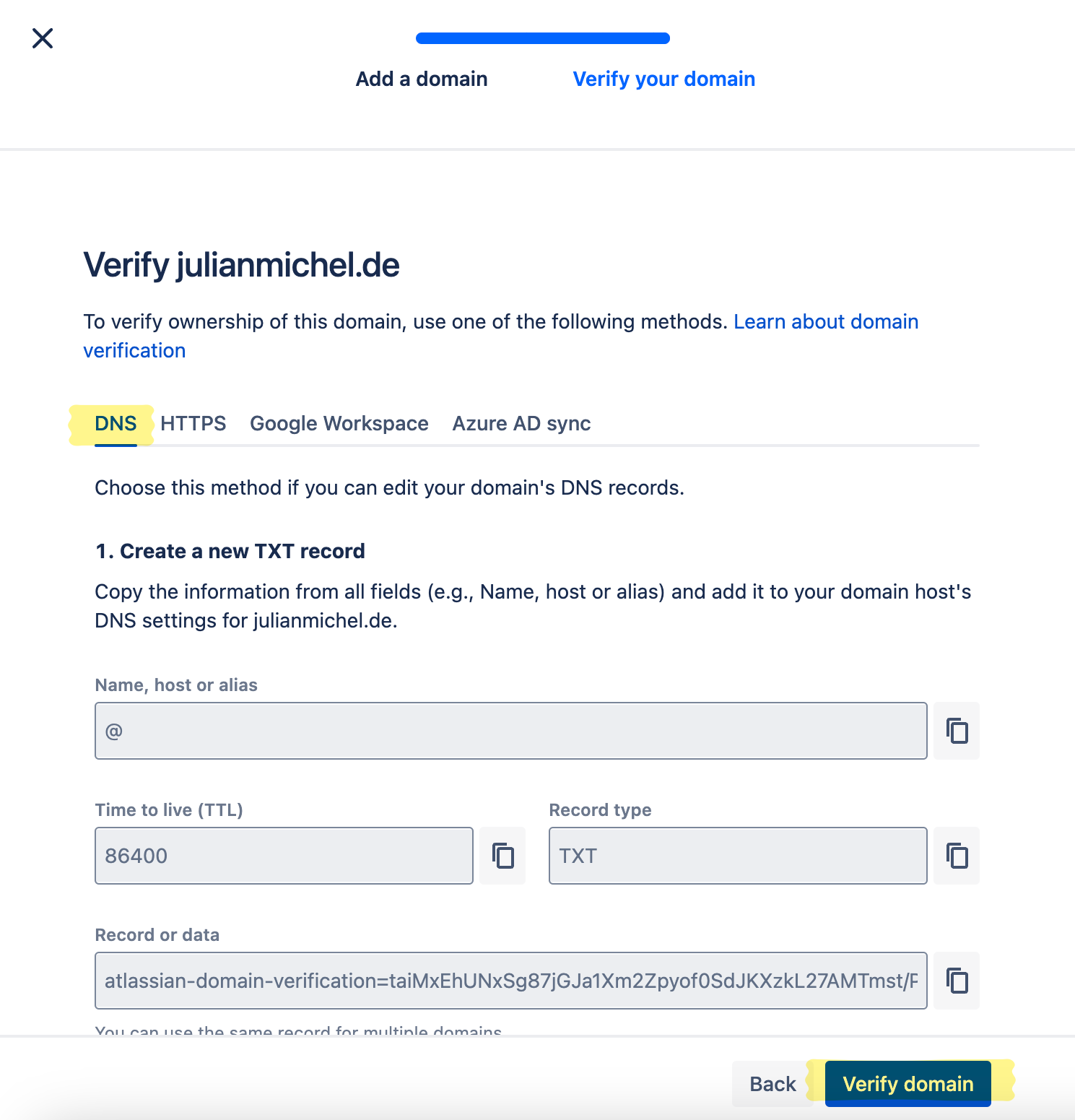Click the copy icon beside the verification record

[956, 981]
